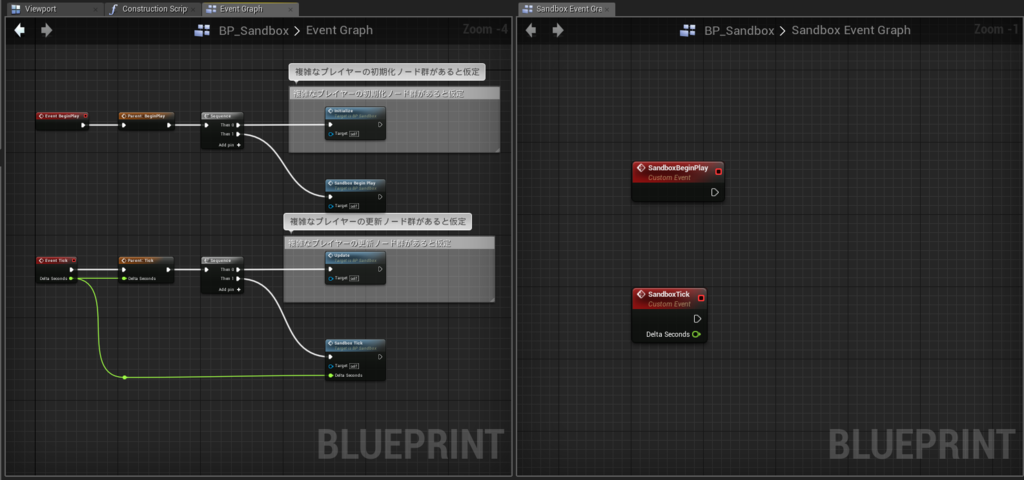
Task: Close the Viewport tab
Action: coord(96,10)
